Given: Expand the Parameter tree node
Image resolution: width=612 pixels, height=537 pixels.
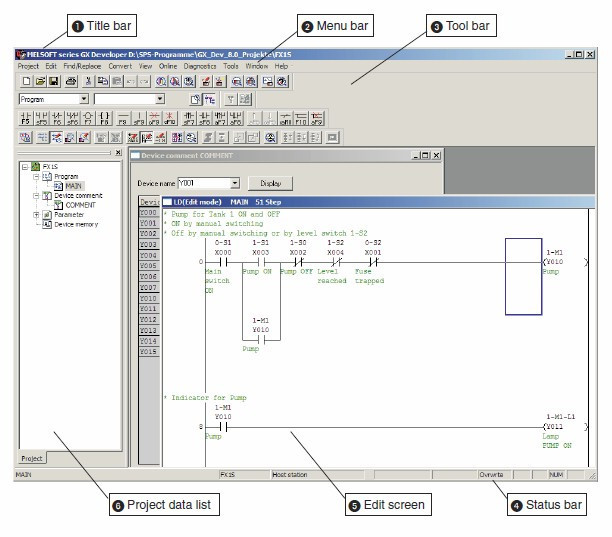Looking at the screenshot, I should pos(36,215).
